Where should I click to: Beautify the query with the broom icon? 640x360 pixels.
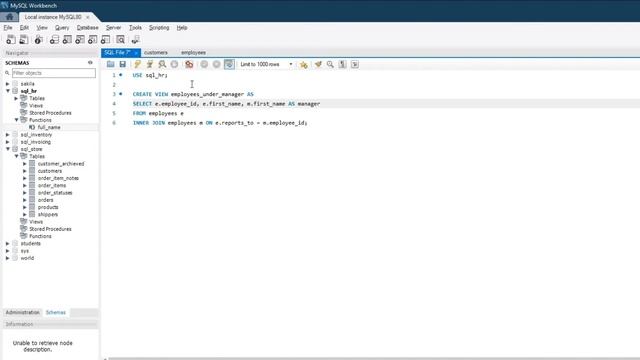[318, 64]
